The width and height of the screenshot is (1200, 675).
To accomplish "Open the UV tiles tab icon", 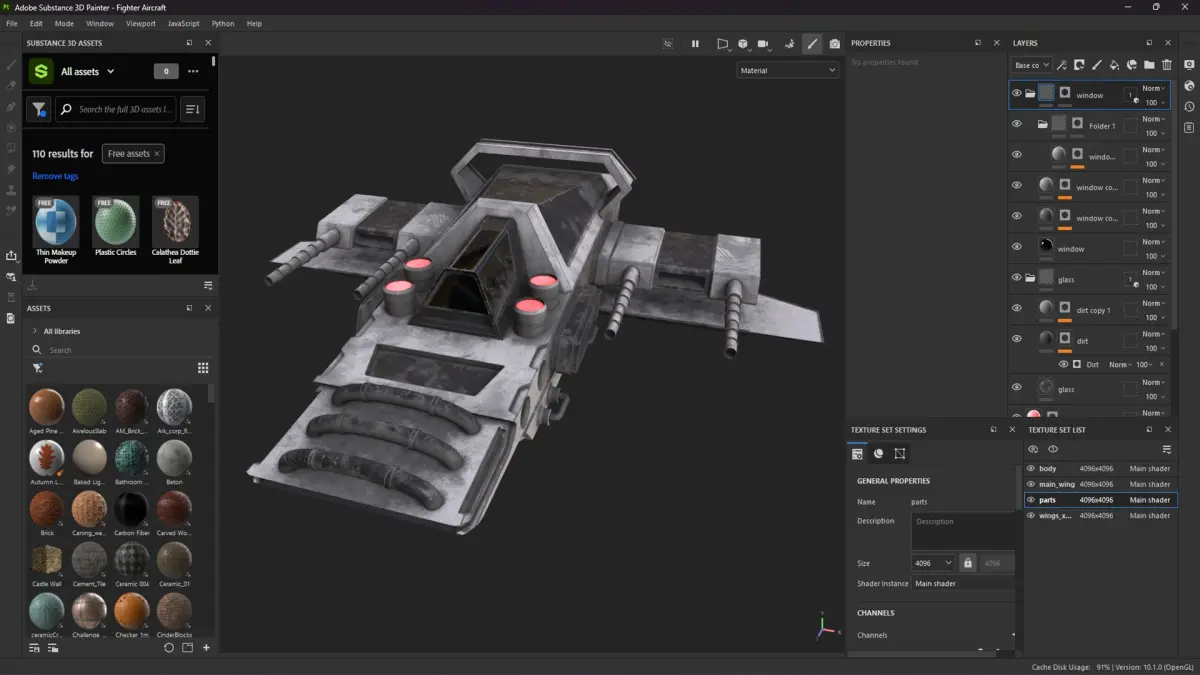I will [x=900, y=454].
